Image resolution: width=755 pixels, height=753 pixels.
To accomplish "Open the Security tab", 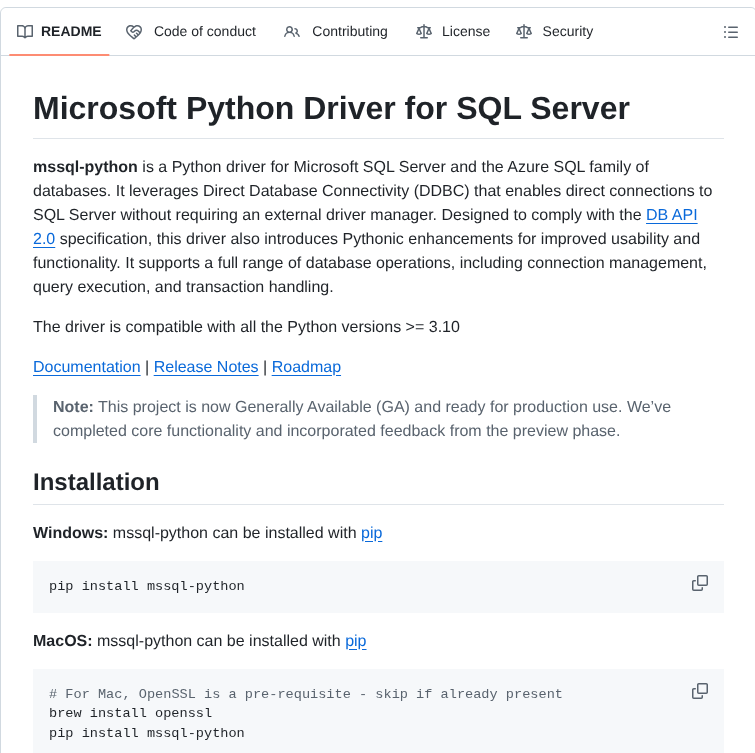I will tap(554, 32).
